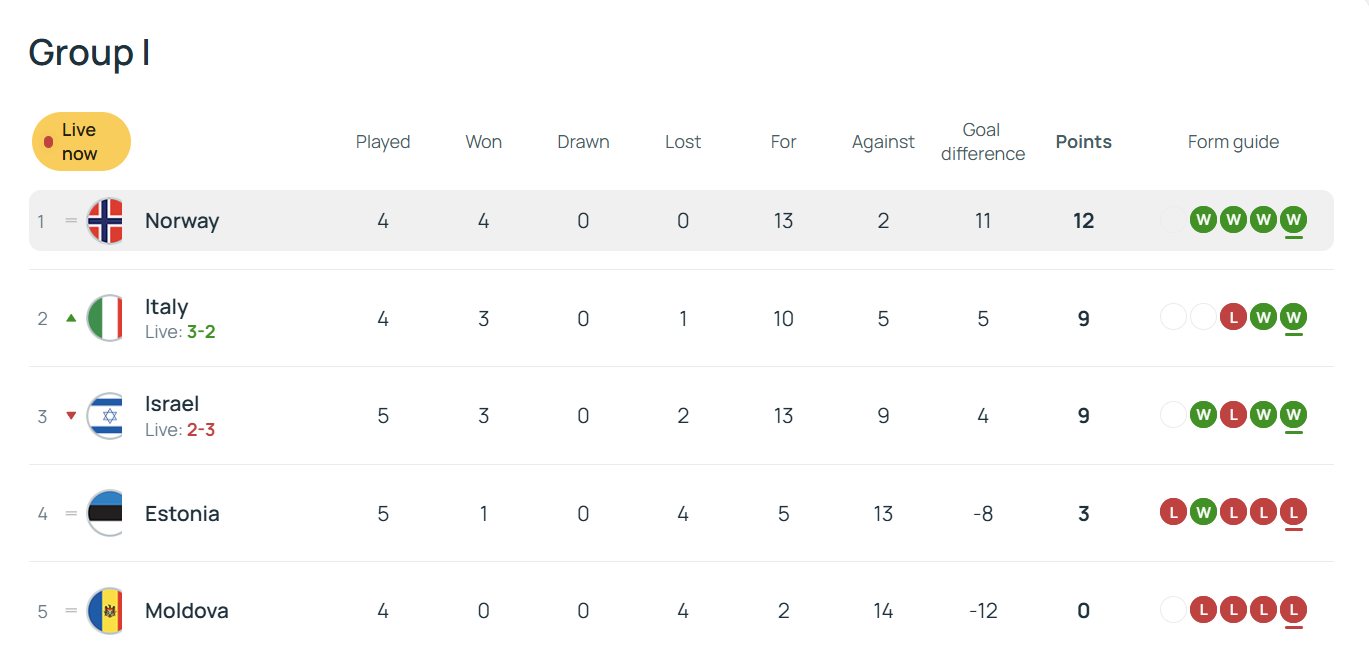The image size is (1369, 657).
Task: Click Italy's live 3-2 score
Action: 201,332
